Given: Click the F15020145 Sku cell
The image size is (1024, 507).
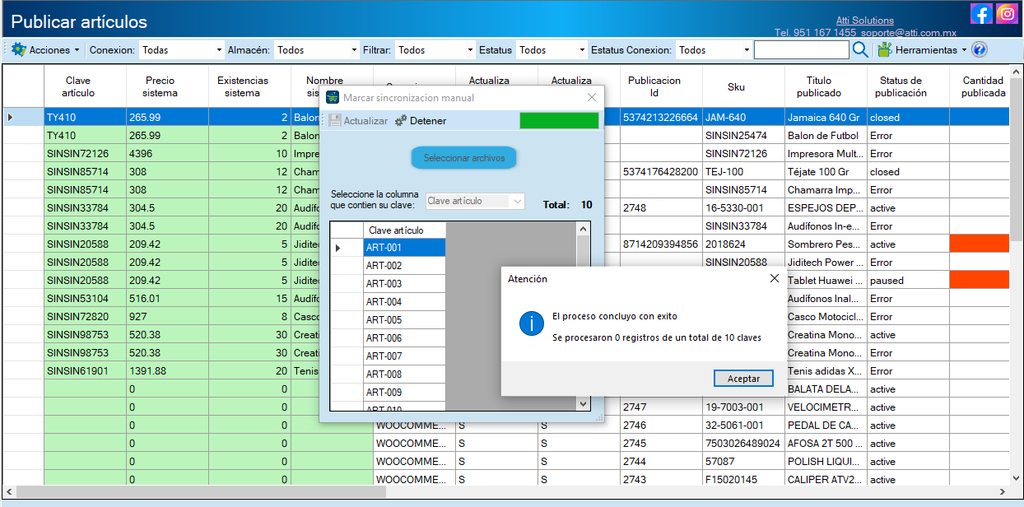Looking at the screenshot, I should point(744,480).
